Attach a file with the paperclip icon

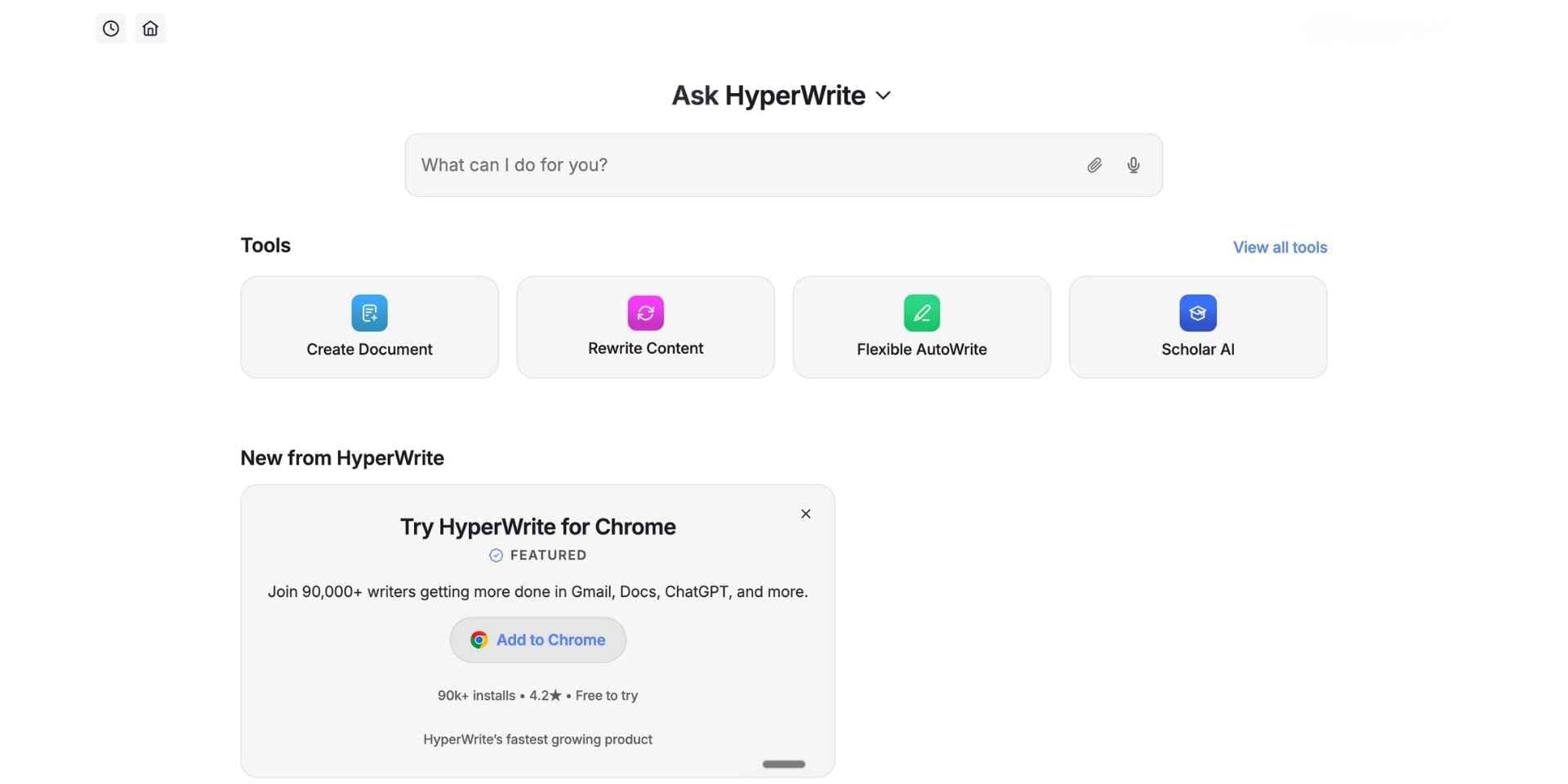click(1094, 165)
